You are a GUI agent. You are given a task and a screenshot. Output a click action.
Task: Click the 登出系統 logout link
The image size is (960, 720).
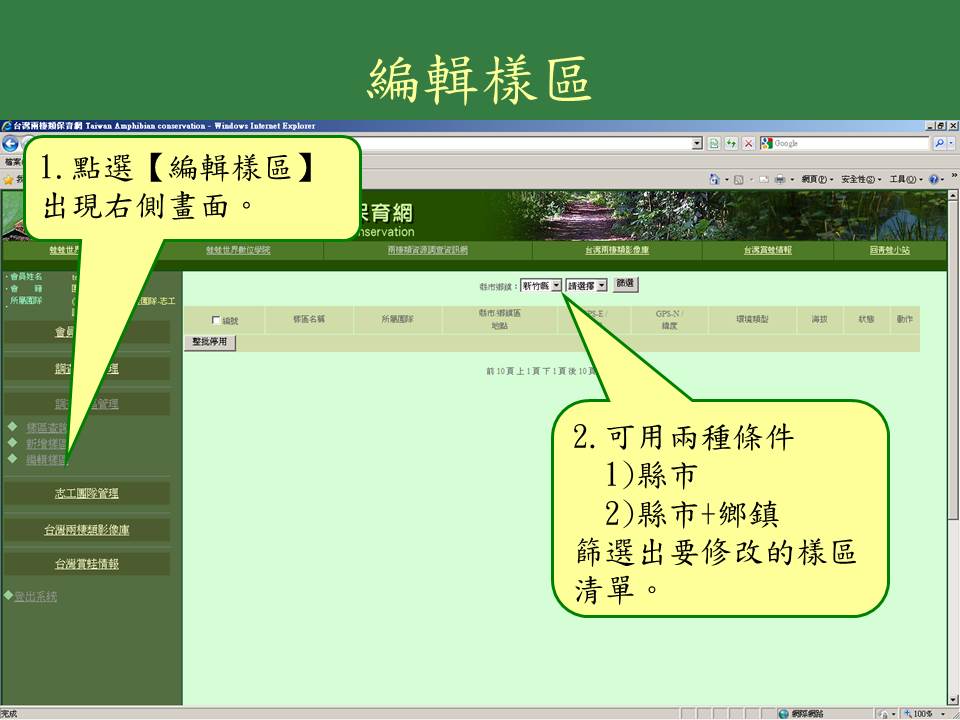36,596
